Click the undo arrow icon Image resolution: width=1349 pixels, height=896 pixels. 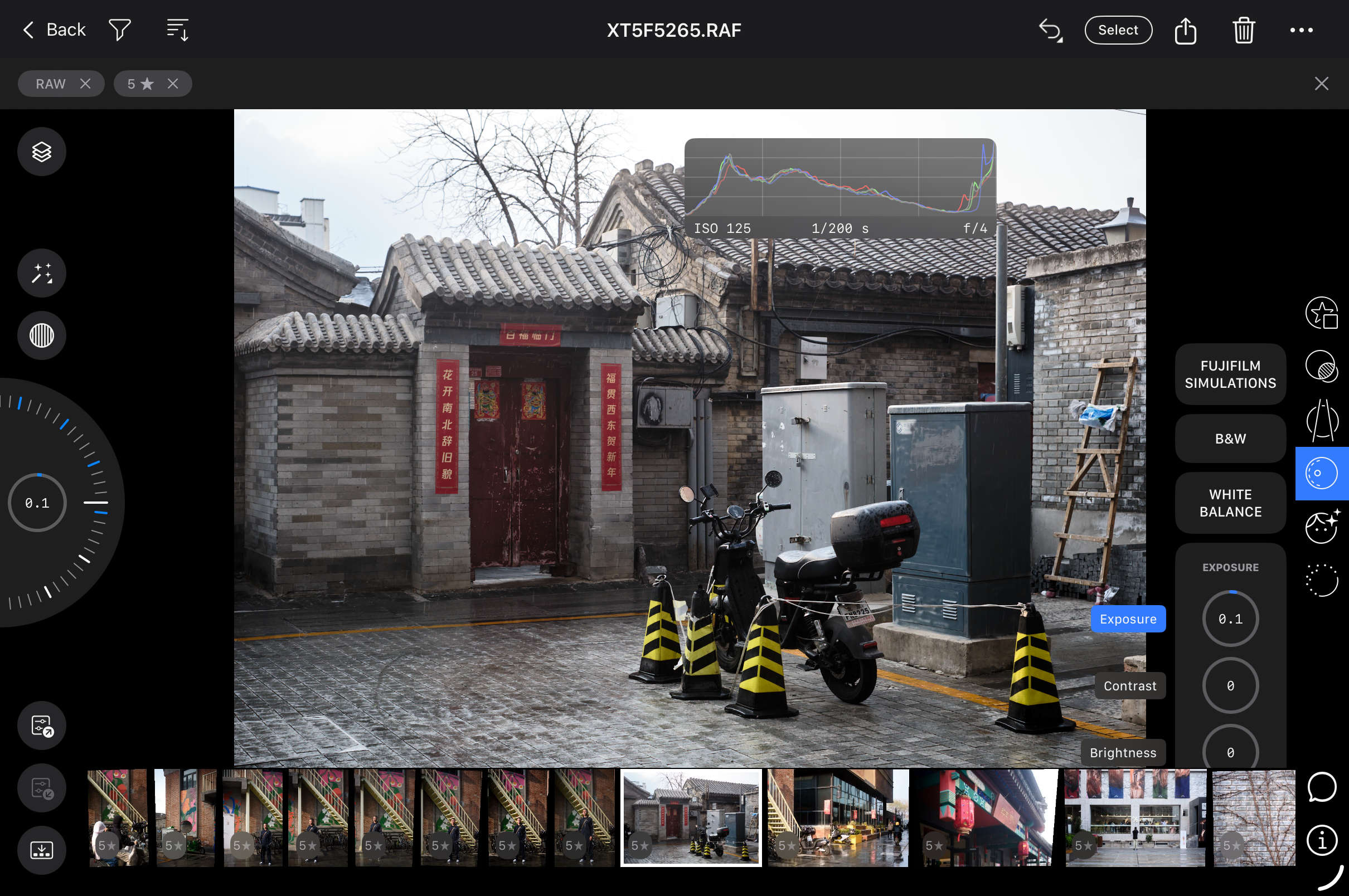1050,30
